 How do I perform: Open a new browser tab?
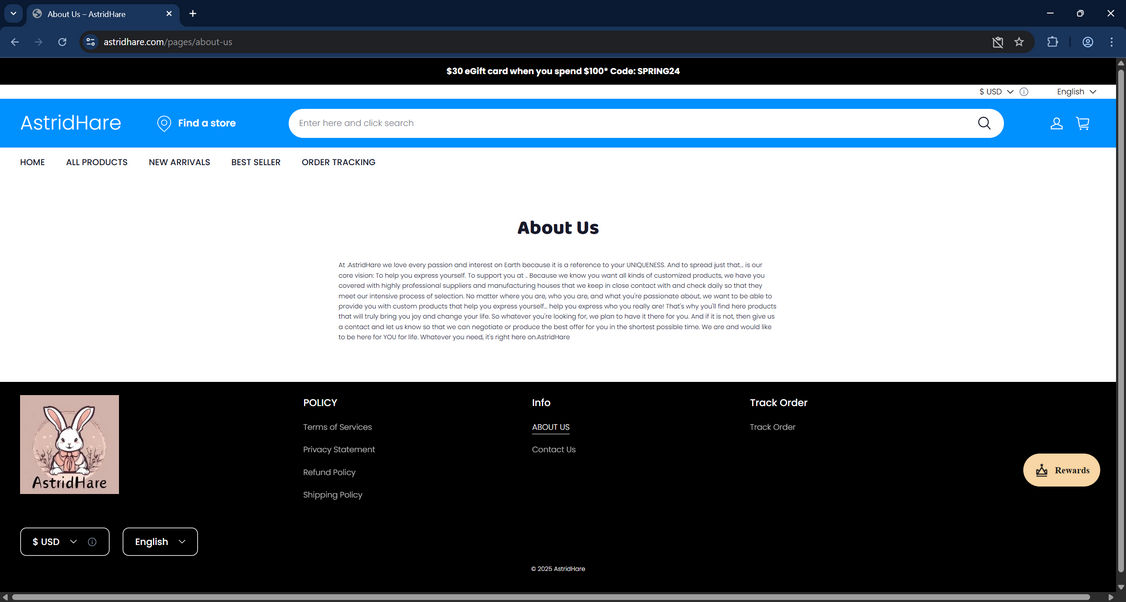tap(192, 14)
